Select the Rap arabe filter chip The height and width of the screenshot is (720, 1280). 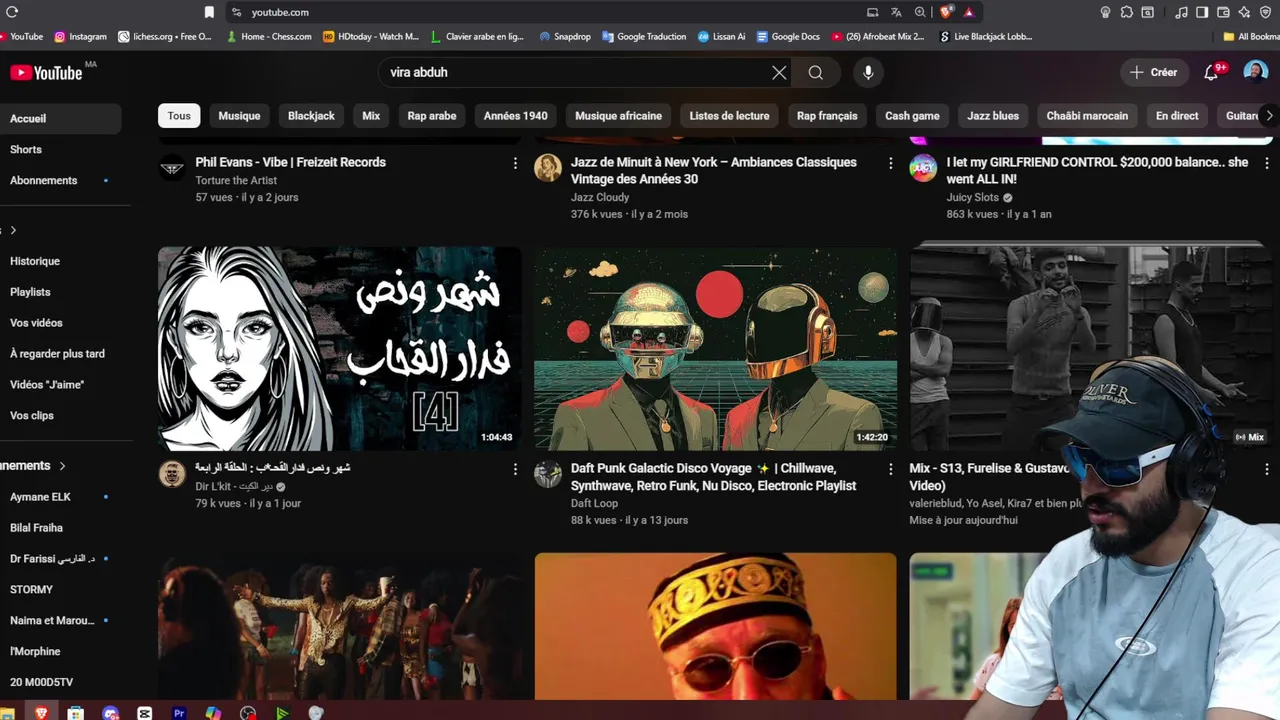[x=432, y=116]
